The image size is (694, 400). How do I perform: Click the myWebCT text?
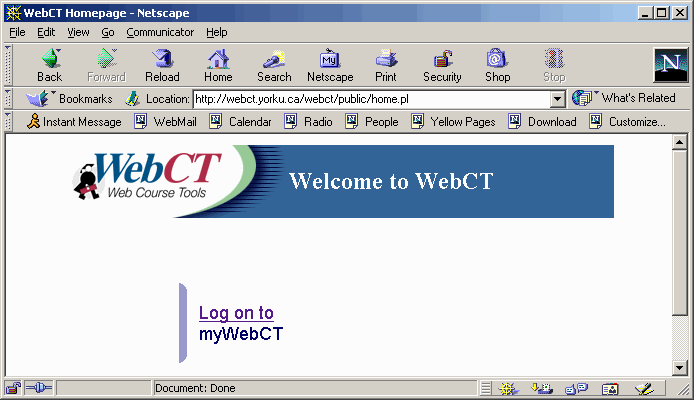241,334
